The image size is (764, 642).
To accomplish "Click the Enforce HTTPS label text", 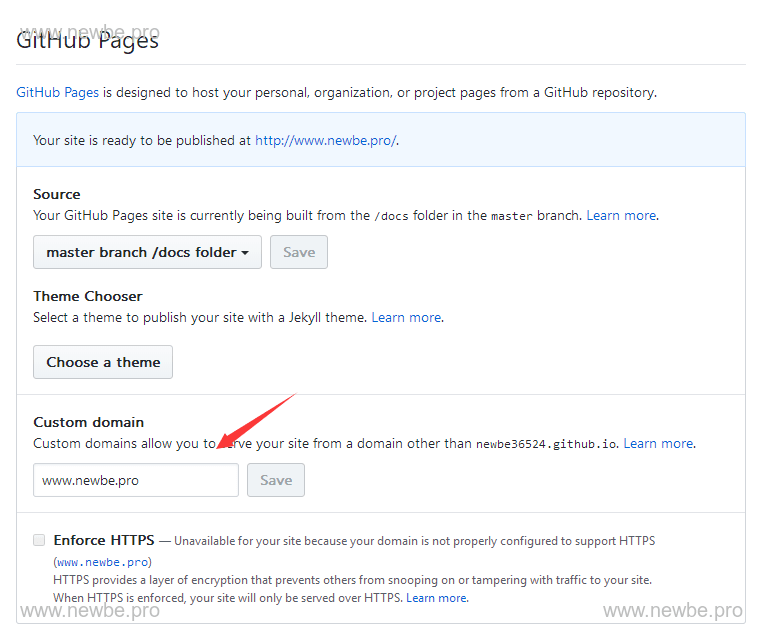I will point(105,540).
